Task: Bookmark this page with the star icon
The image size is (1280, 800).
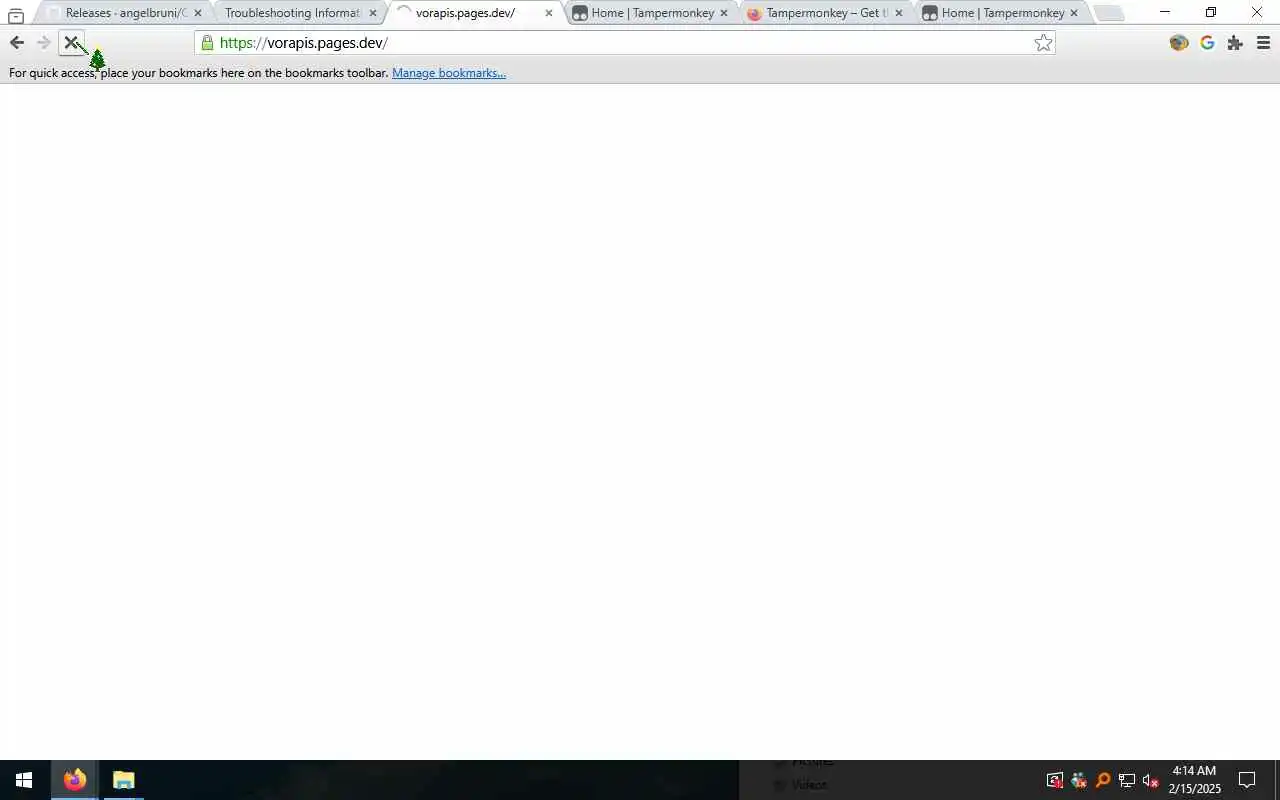Action: click(x=1043, y=42)
